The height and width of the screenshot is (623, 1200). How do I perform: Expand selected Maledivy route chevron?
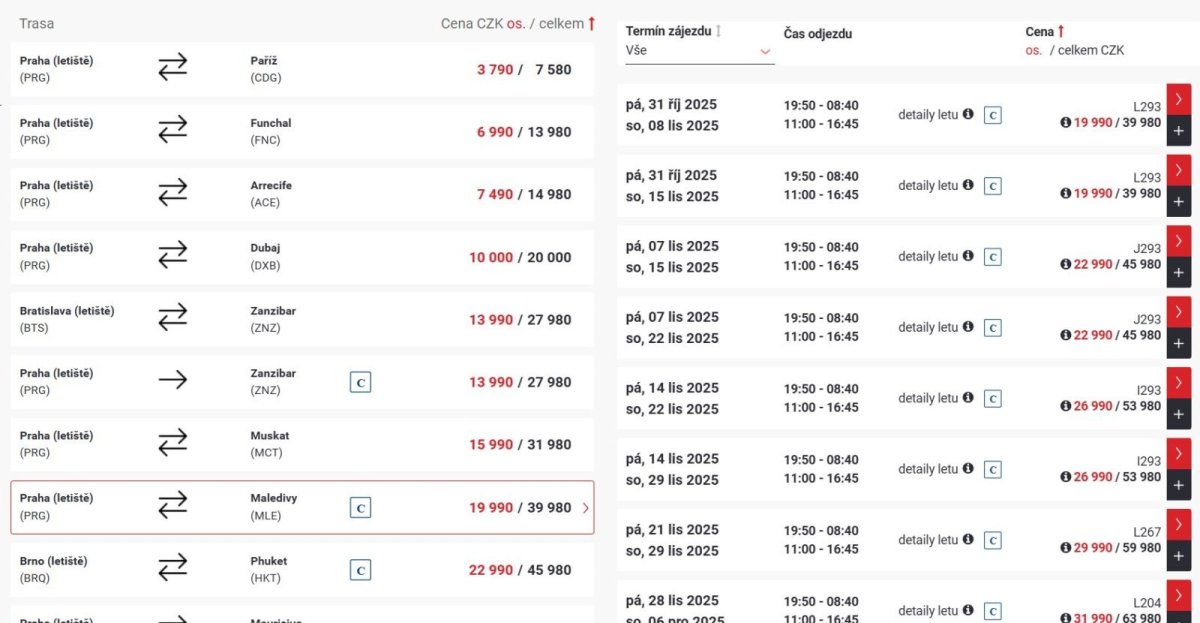tap(585, 508)
